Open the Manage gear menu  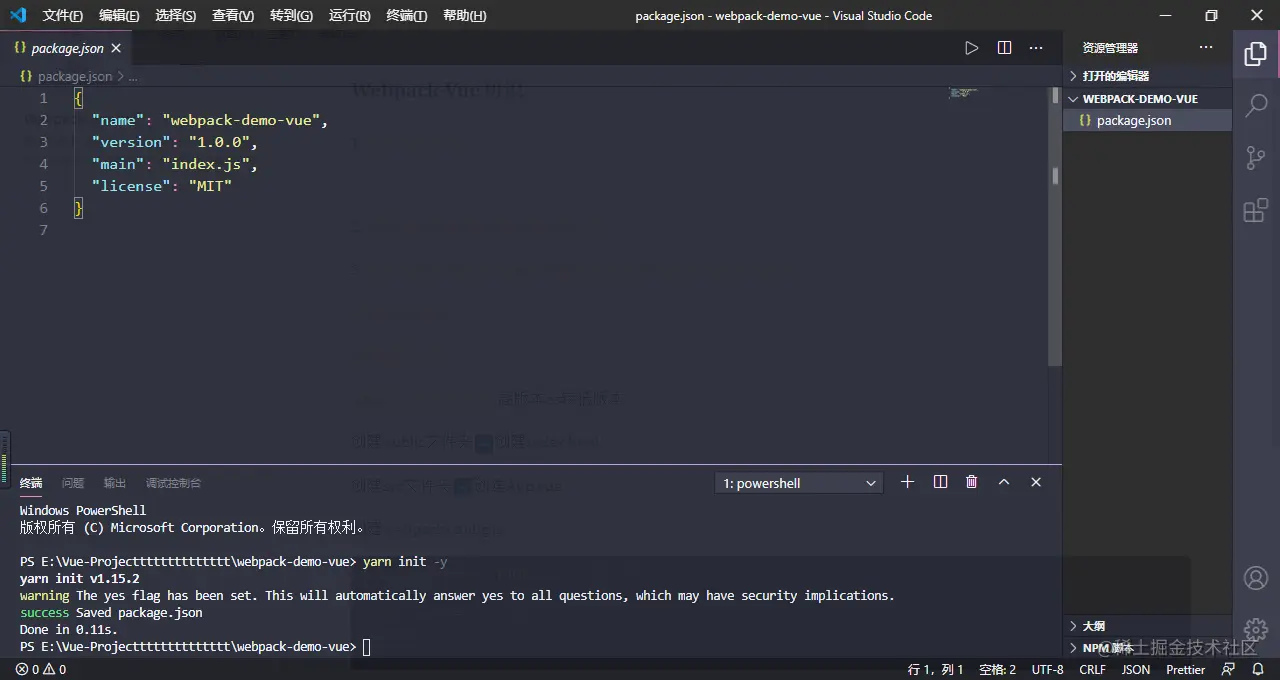point(1256,630)
